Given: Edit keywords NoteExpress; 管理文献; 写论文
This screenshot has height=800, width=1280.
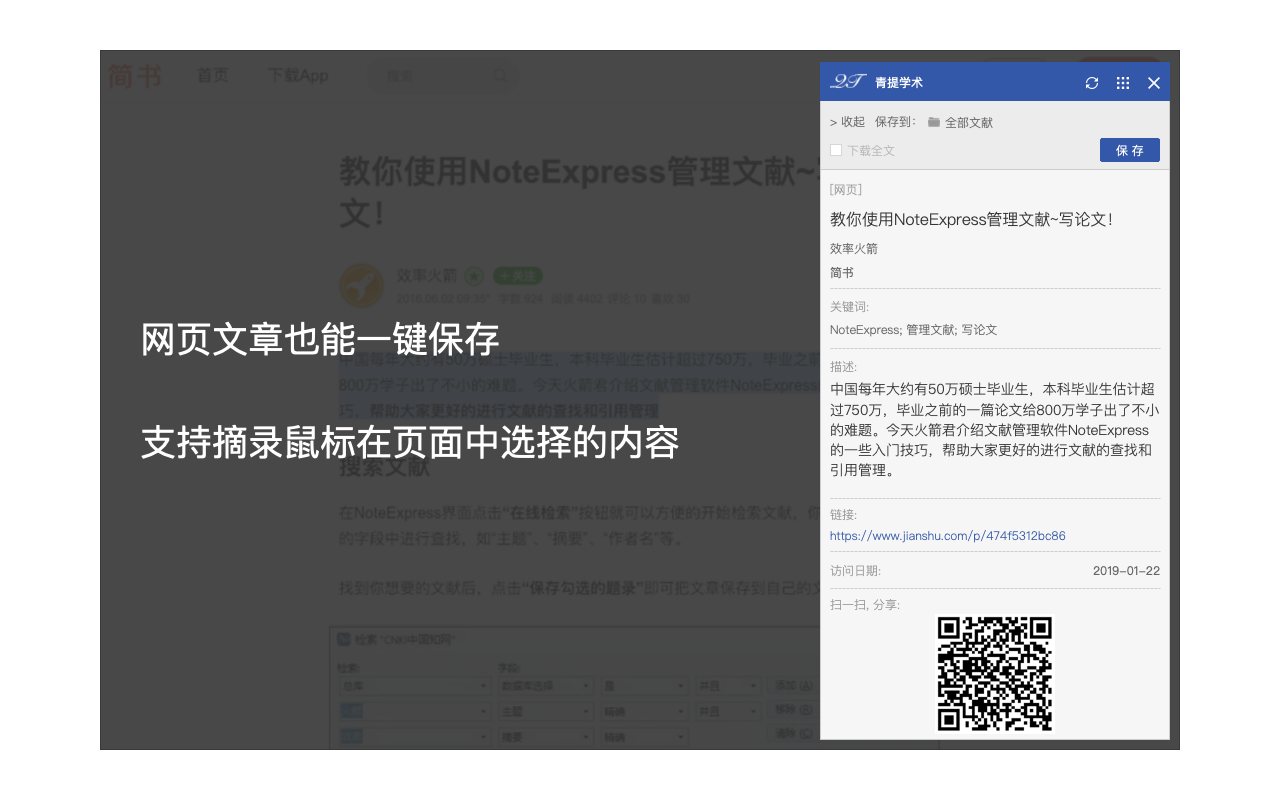Looking at the screenshot, I should click(913, 329).
